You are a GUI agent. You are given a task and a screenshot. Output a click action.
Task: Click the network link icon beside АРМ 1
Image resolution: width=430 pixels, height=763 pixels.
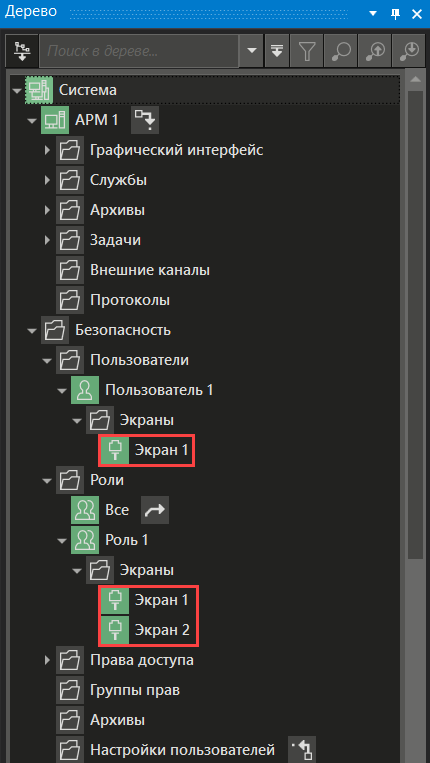pos(145,120)
